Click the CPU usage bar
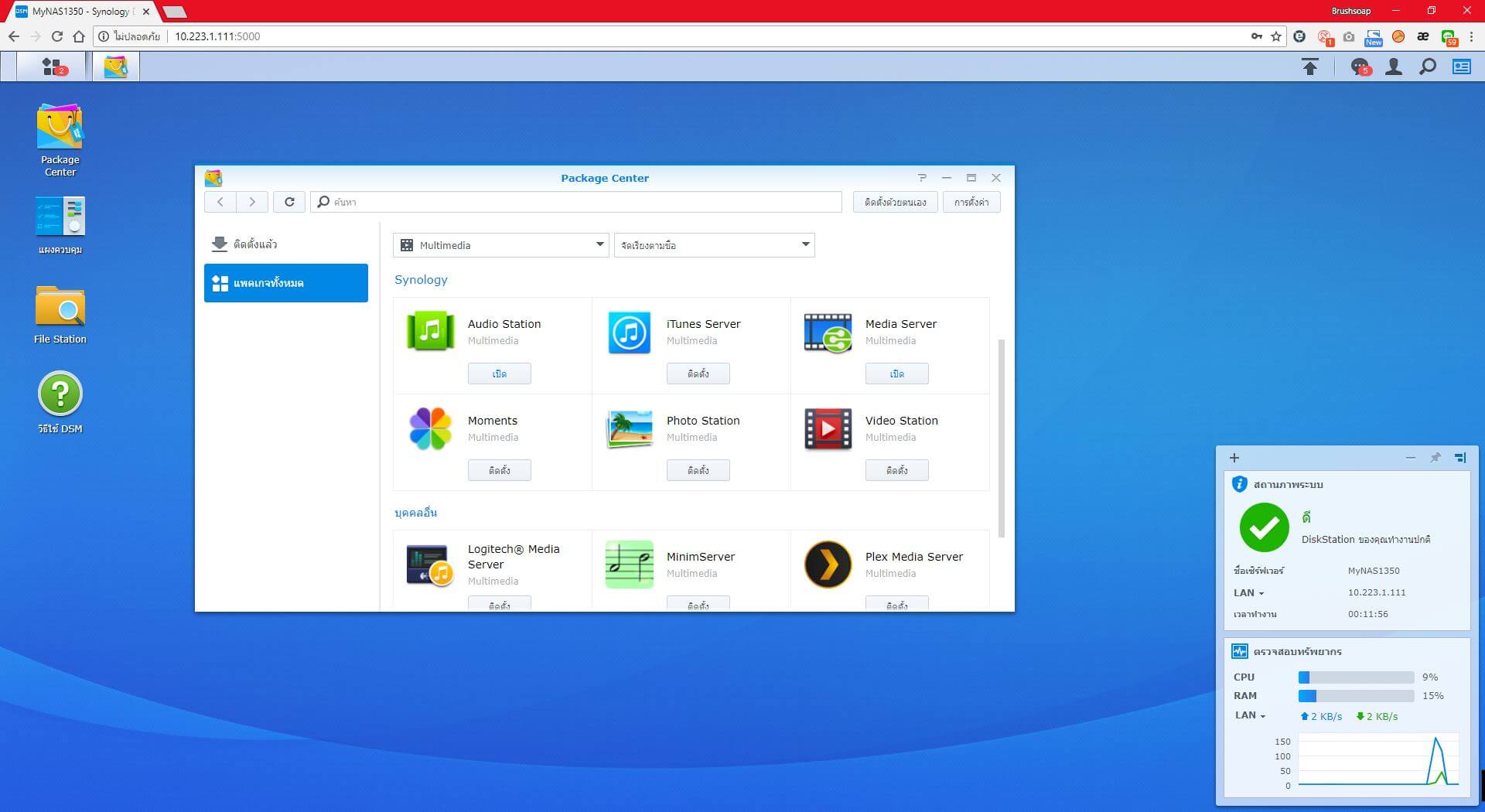Image resolution: width=1485 pixels, height=812 pixels. (x=1356, y=677)
